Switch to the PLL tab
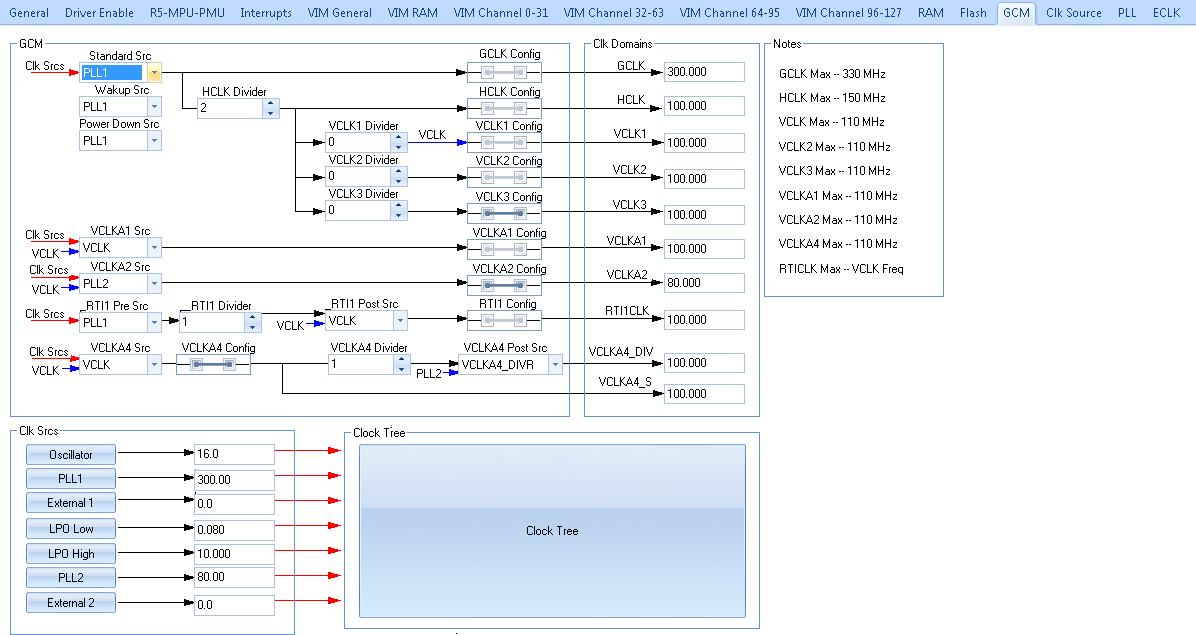This screenshot has height=635, width=1196. (x=1127, y=13)
